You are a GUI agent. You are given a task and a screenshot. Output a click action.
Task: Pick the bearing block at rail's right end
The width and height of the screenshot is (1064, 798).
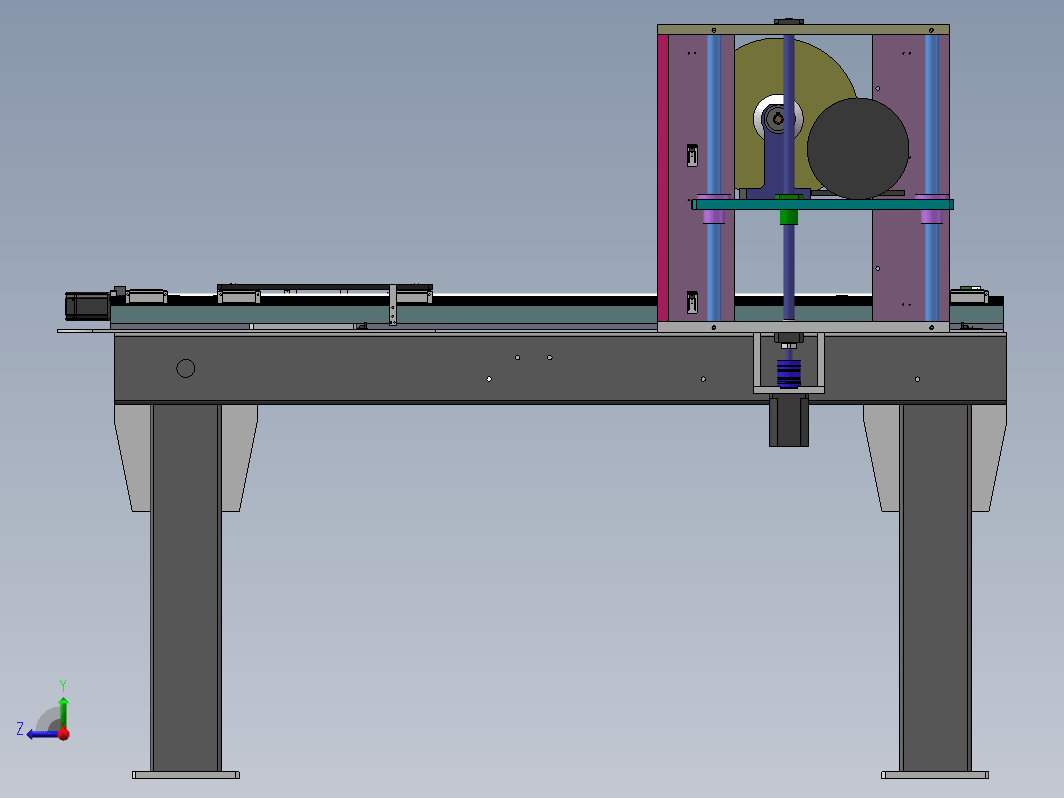tap(969, 297)
